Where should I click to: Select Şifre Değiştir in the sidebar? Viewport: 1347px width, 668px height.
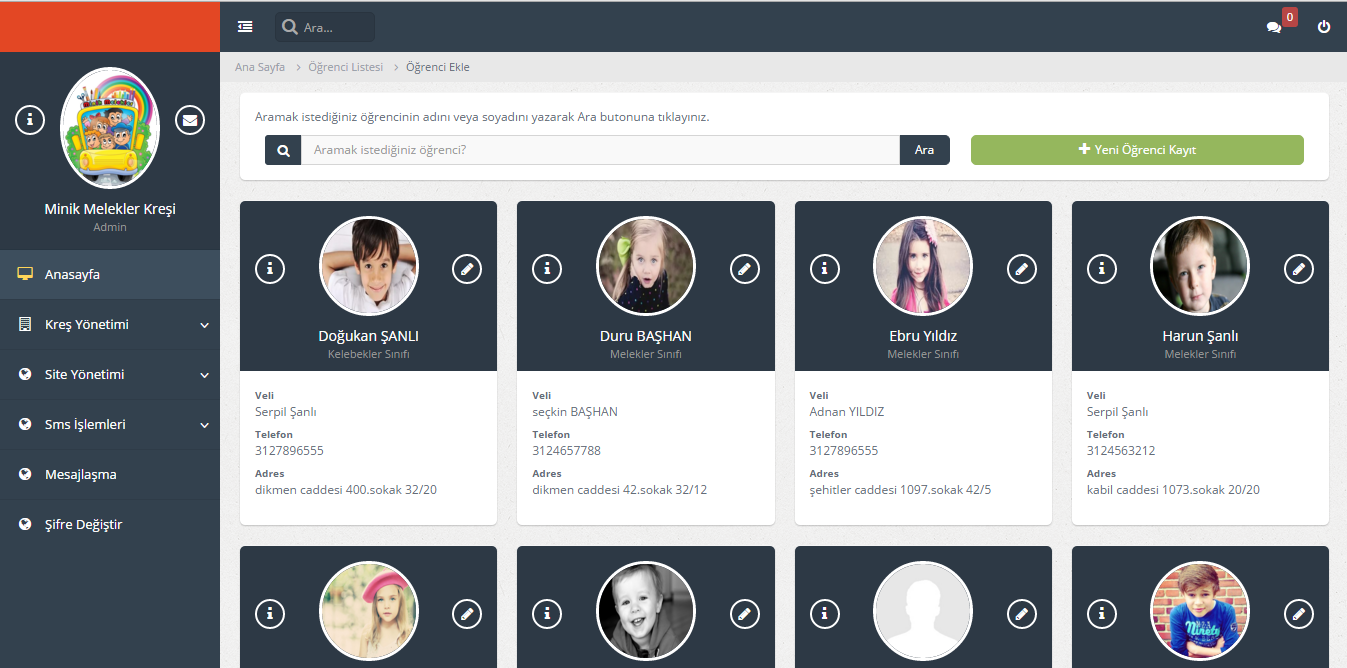pyautogui.click(x=83, y=525)
